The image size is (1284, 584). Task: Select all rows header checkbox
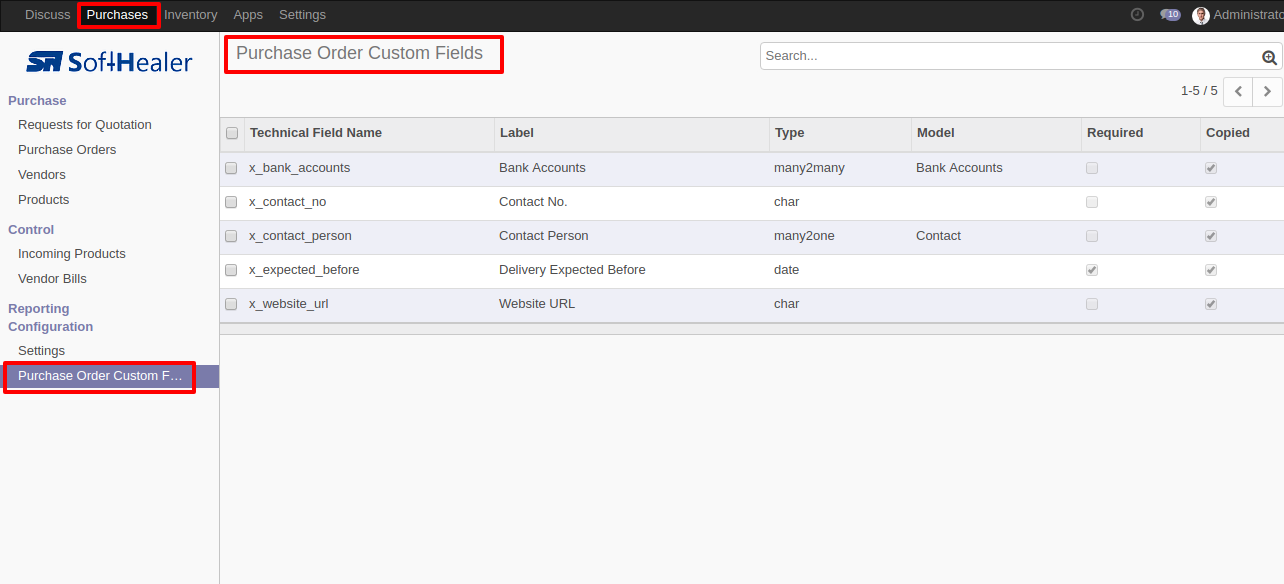[232, 133]
